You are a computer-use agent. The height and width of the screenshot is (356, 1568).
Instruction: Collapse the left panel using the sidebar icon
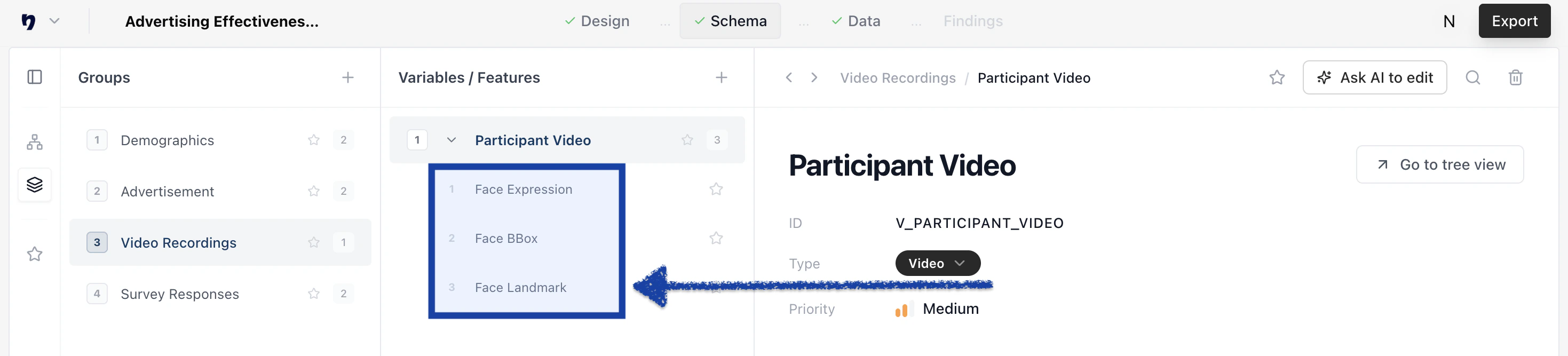click(35, 77)
